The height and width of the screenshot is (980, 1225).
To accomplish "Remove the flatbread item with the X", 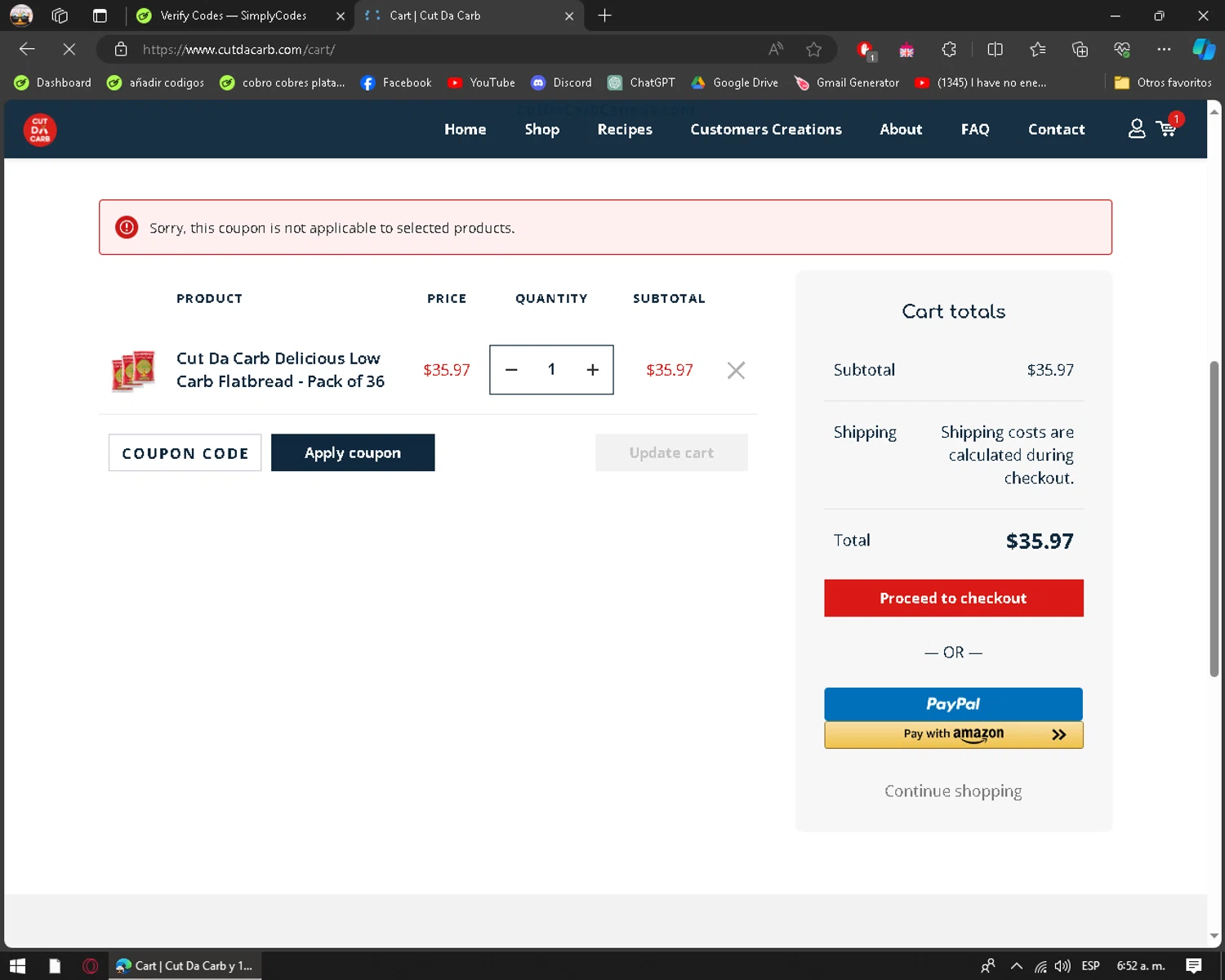I will click(x=736, y=370).
